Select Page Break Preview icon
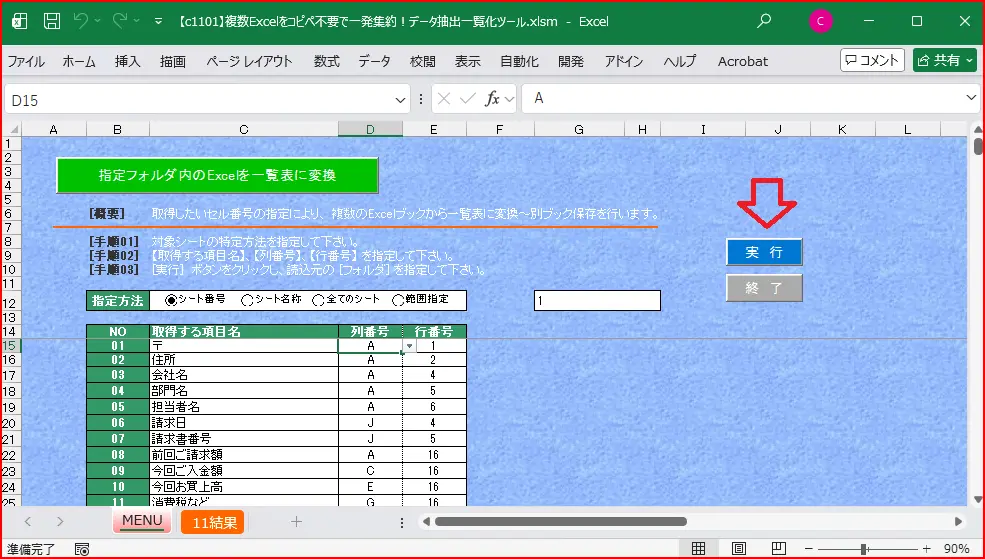Viewport: 985px width, 559px height. point(777,549)
